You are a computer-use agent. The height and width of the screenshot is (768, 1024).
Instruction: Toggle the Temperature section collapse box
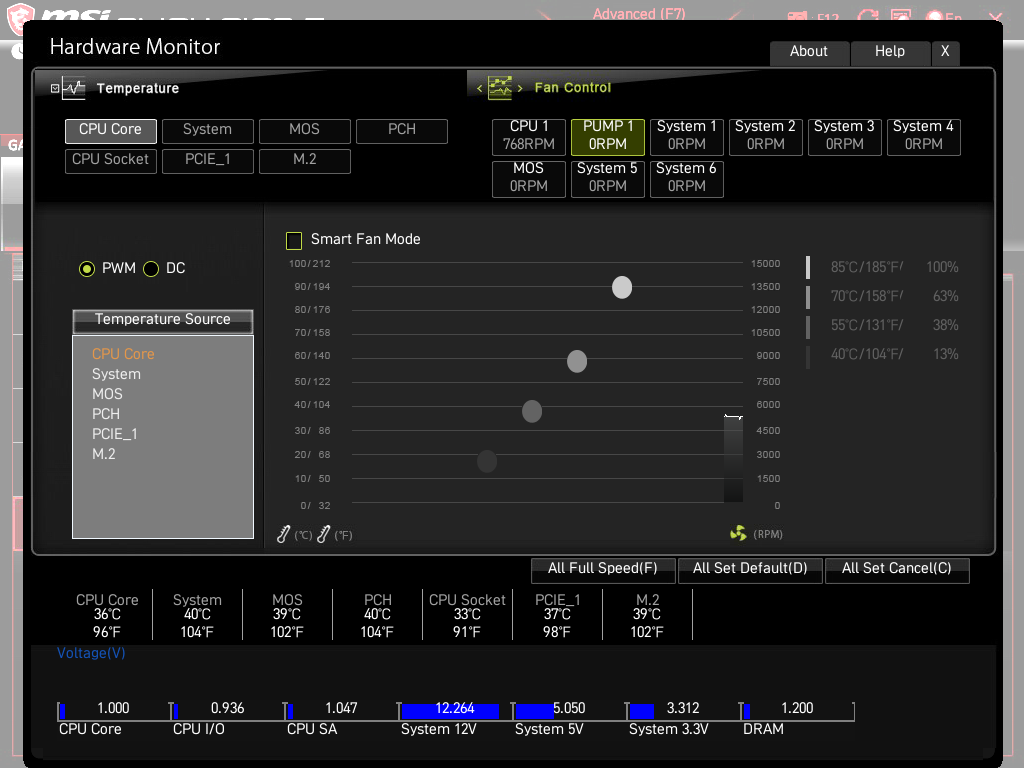55,88
